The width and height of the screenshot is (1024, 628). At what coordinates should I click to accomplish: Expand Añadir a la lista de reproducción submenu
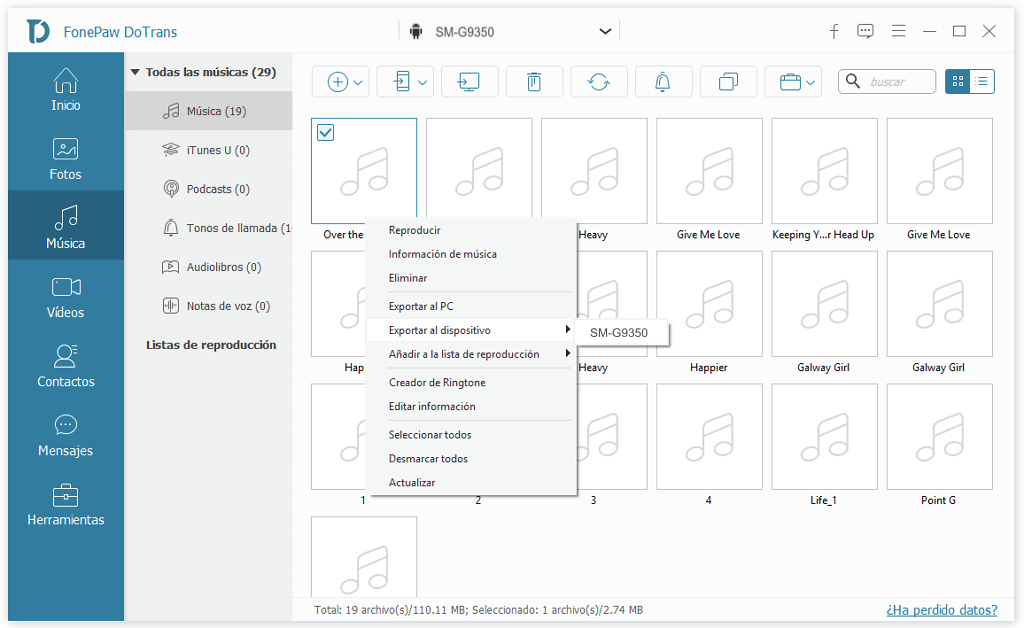point(568,353)
